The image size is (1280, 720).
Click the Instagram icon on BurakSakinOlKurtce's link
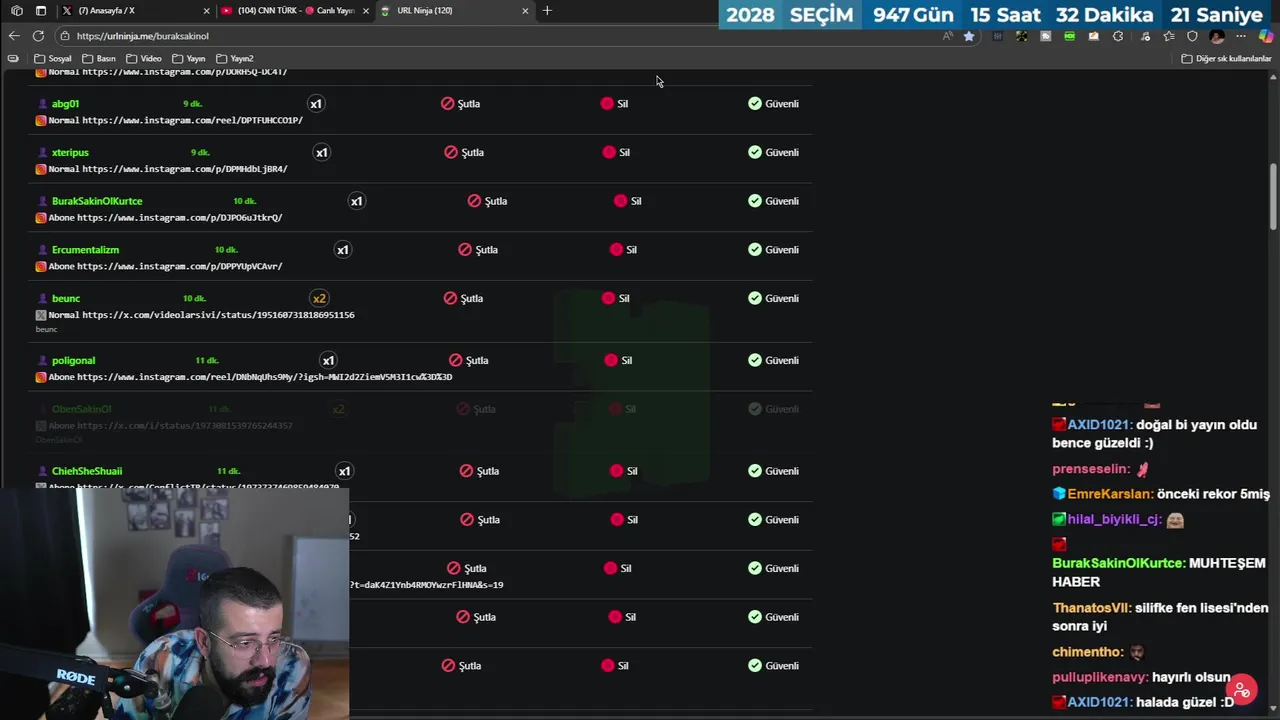coord(41,218)
